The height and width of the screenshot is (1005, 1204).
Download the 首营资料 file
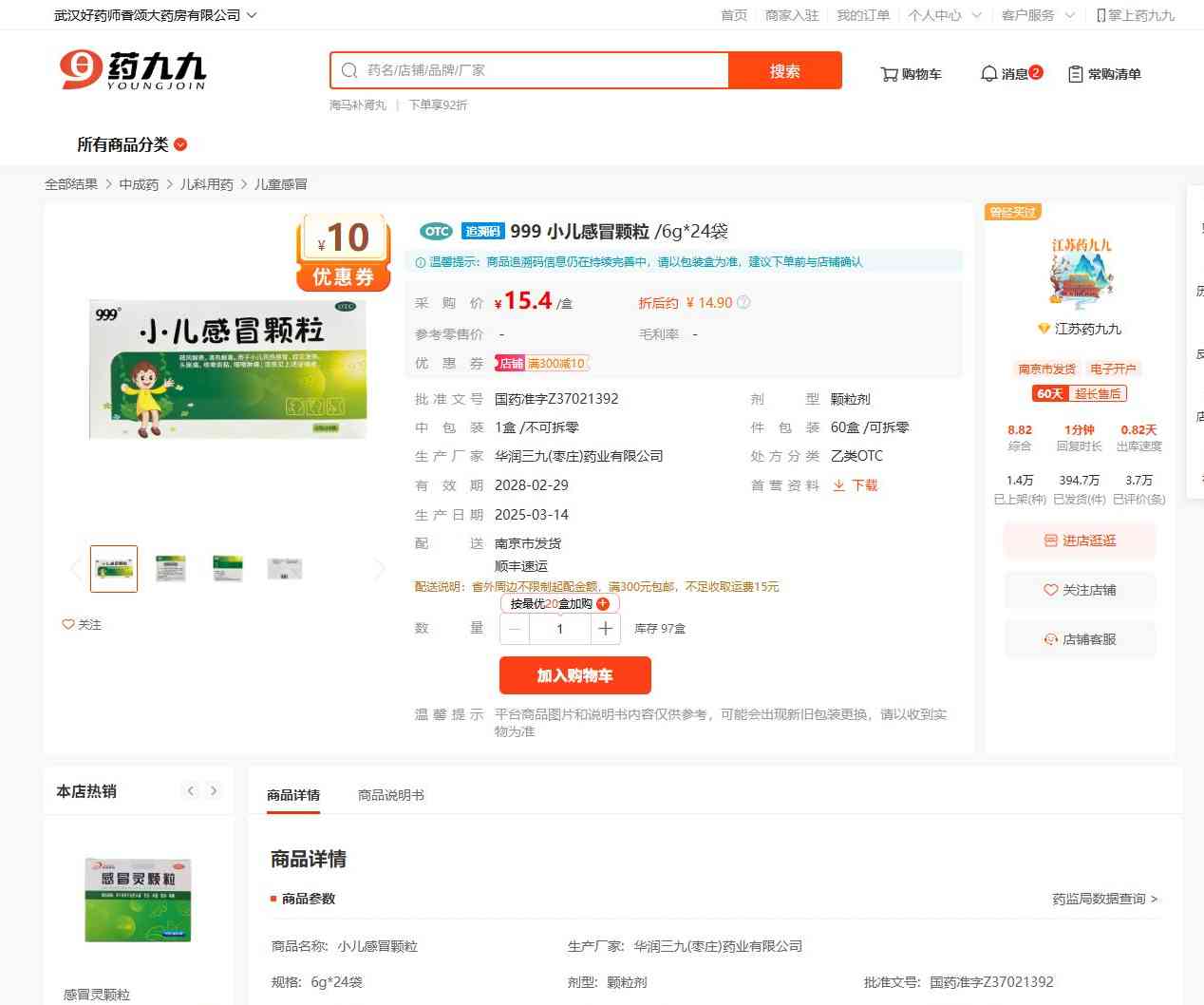coord(856,485)
